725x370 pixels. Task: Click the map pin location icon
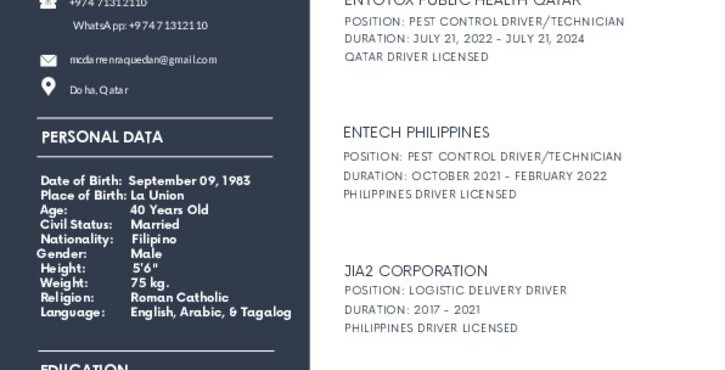point(49,86)
